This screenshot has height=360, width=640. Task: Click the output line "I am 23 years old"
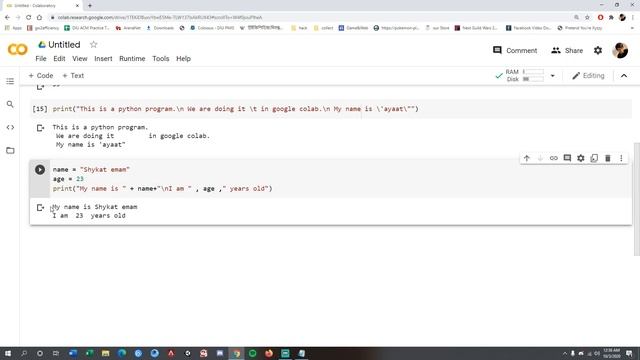point(89,216)
